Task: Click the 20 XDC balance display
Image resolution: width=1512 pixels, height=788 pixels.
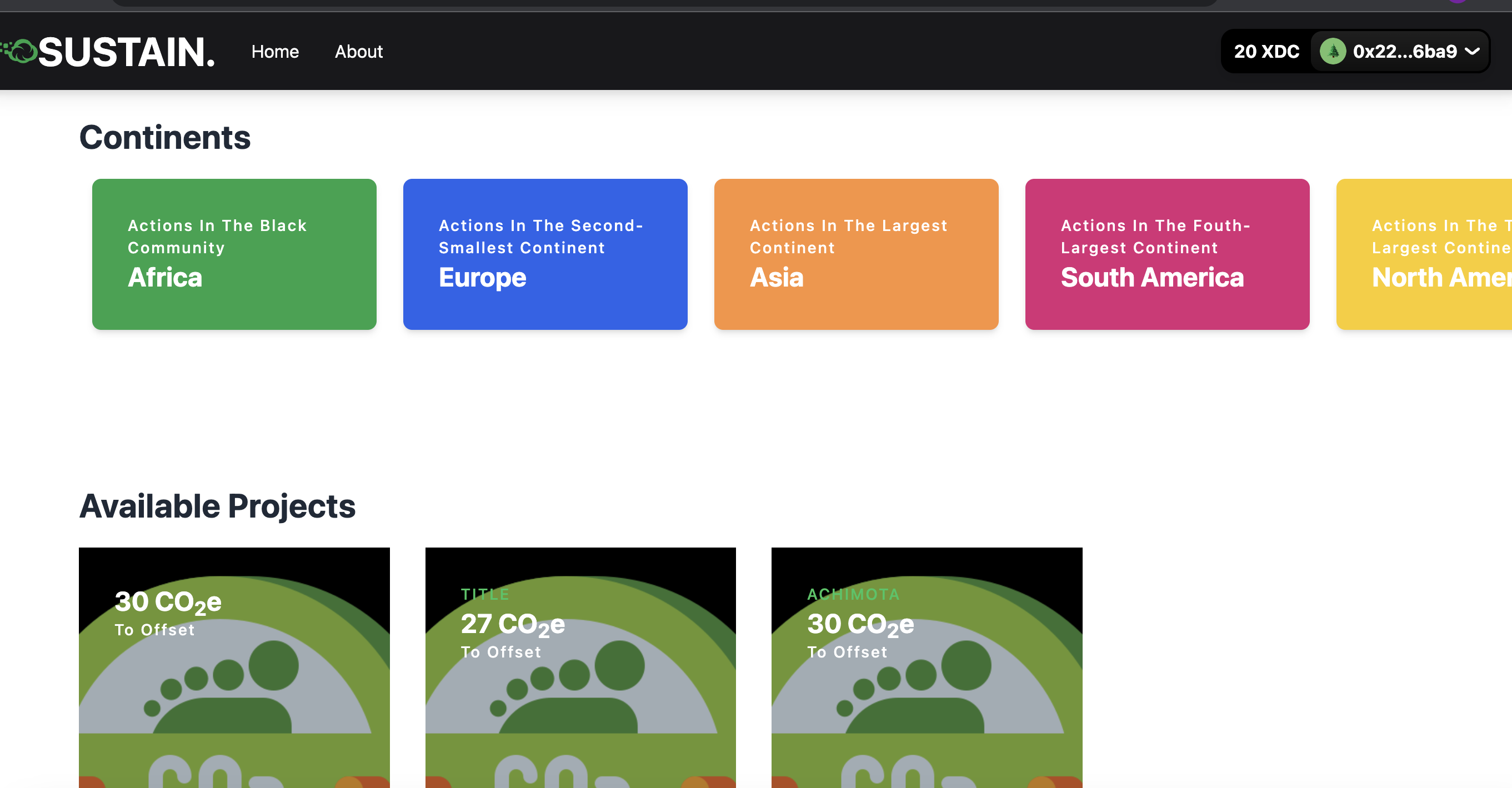Action: 1266,52
